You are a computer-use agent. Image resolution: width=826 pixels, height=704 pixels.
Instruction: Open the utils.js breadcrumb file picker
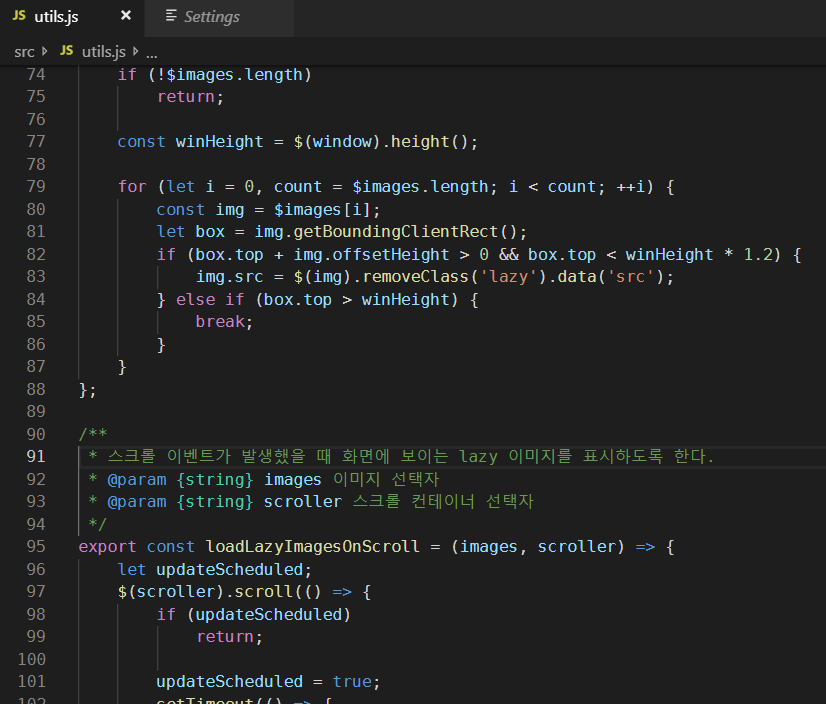coord(103,51)
